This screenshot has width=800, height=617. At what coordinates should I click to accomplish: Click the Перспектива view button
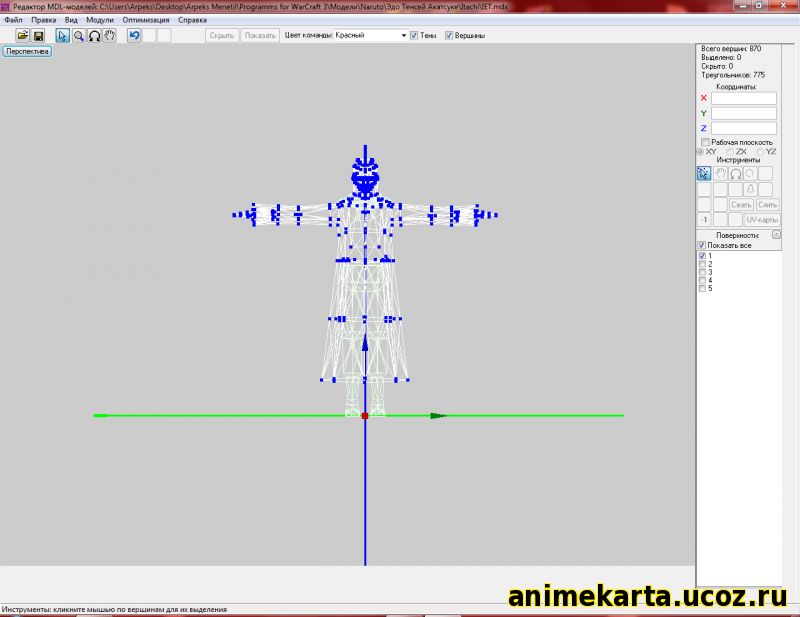coord(27,51)
